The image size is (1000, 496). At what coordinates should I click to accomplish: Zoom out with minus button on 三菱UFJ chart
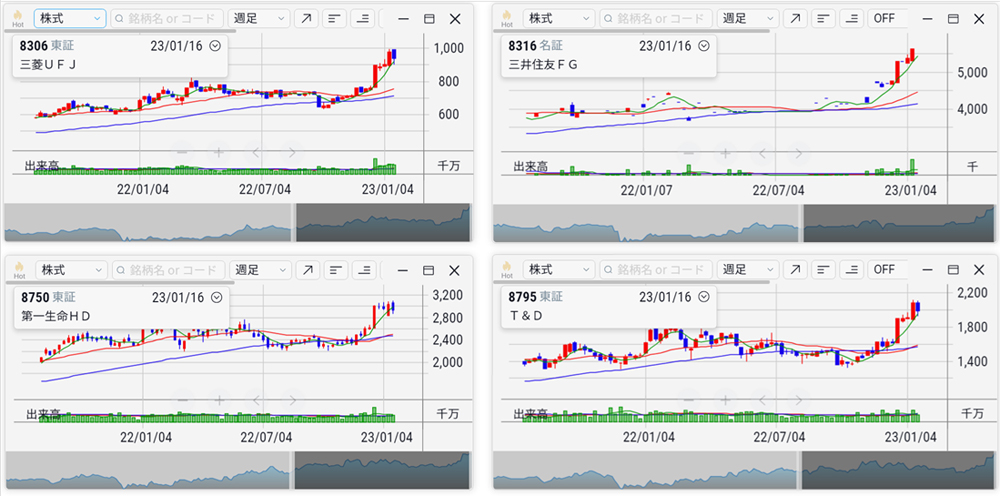click(182, 152)
